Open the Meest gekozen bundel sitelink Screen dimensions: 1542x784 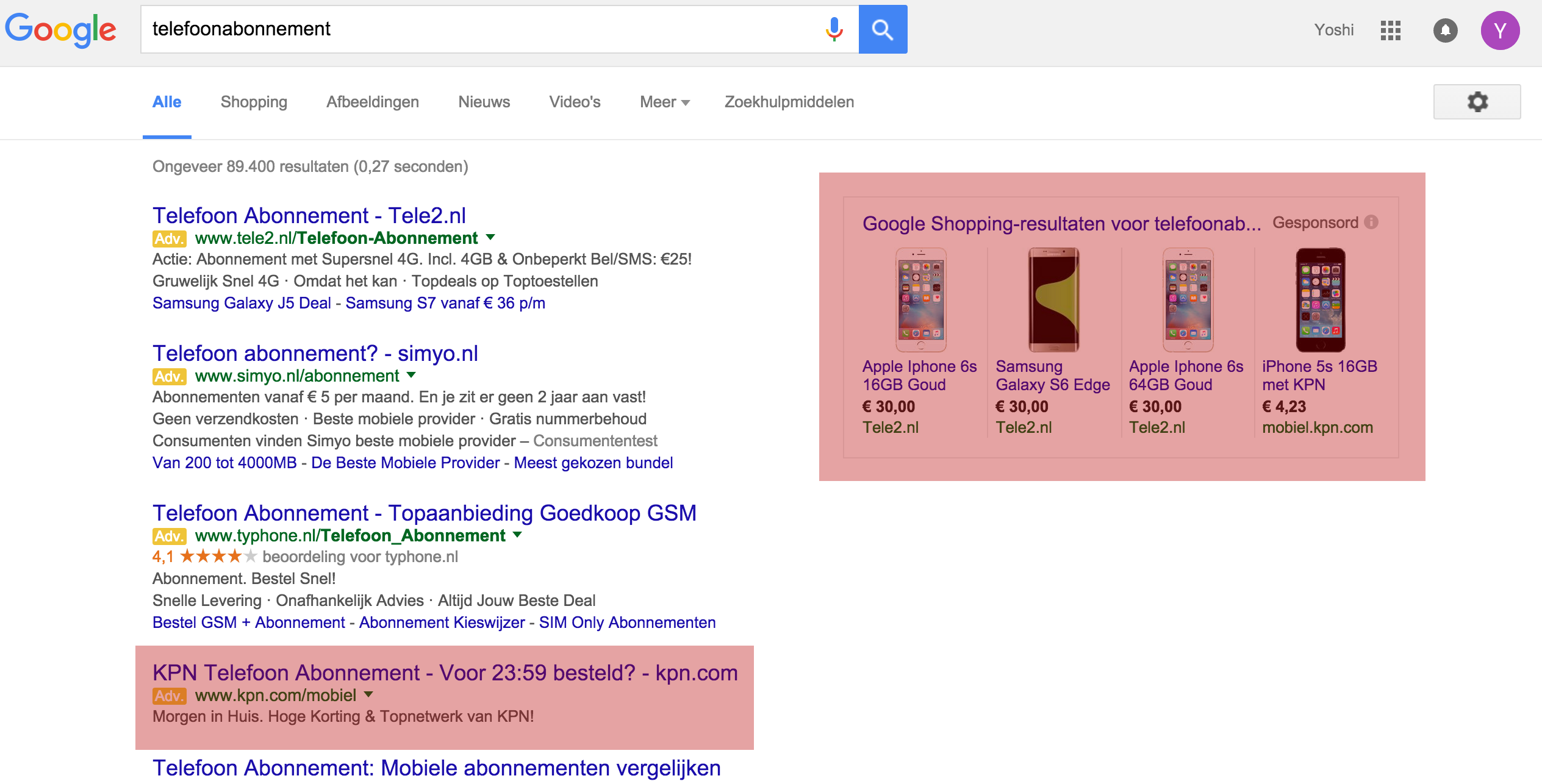pyautogui.click(x=593, y=463)
